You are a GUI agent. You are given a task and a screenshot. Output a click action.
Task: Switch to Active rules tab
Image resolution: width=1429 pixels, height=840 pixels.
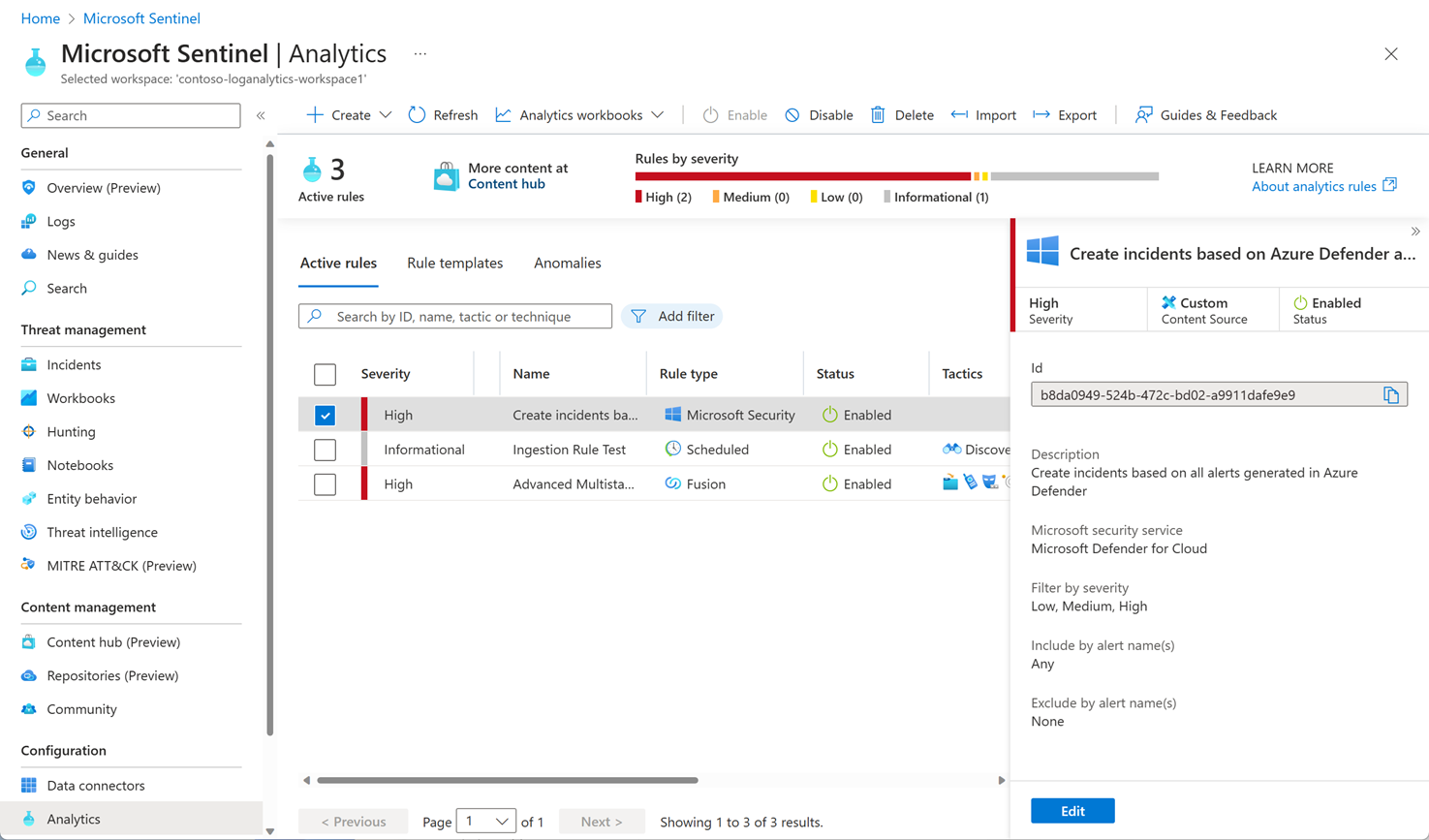click(x=338, y=264)
